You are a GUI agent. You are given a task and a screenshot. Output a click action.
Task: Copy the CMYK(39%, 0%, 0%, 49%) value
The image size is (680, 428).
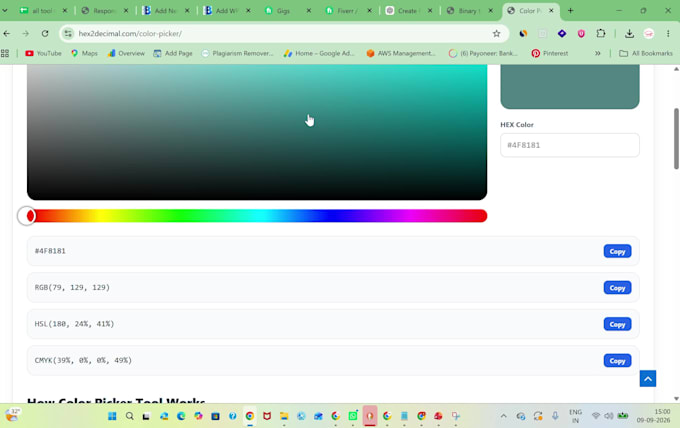[617, 360]
